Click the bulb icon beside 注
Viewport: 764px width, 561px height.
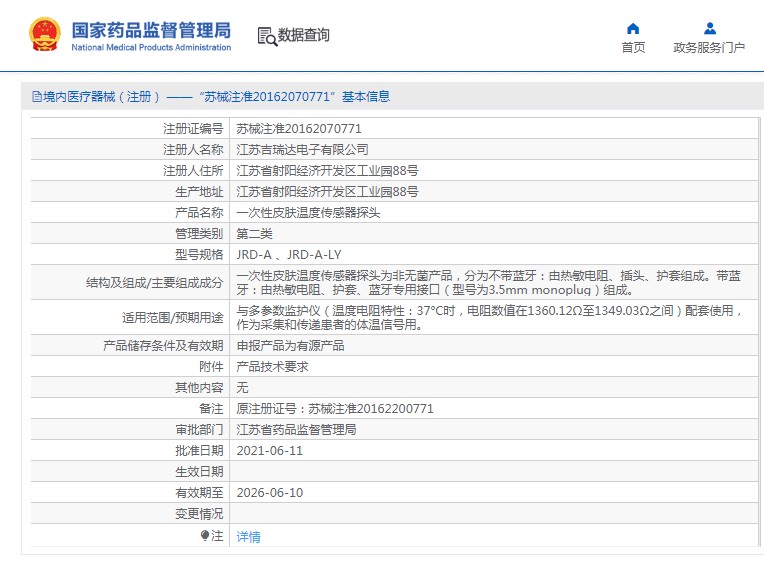205,536
